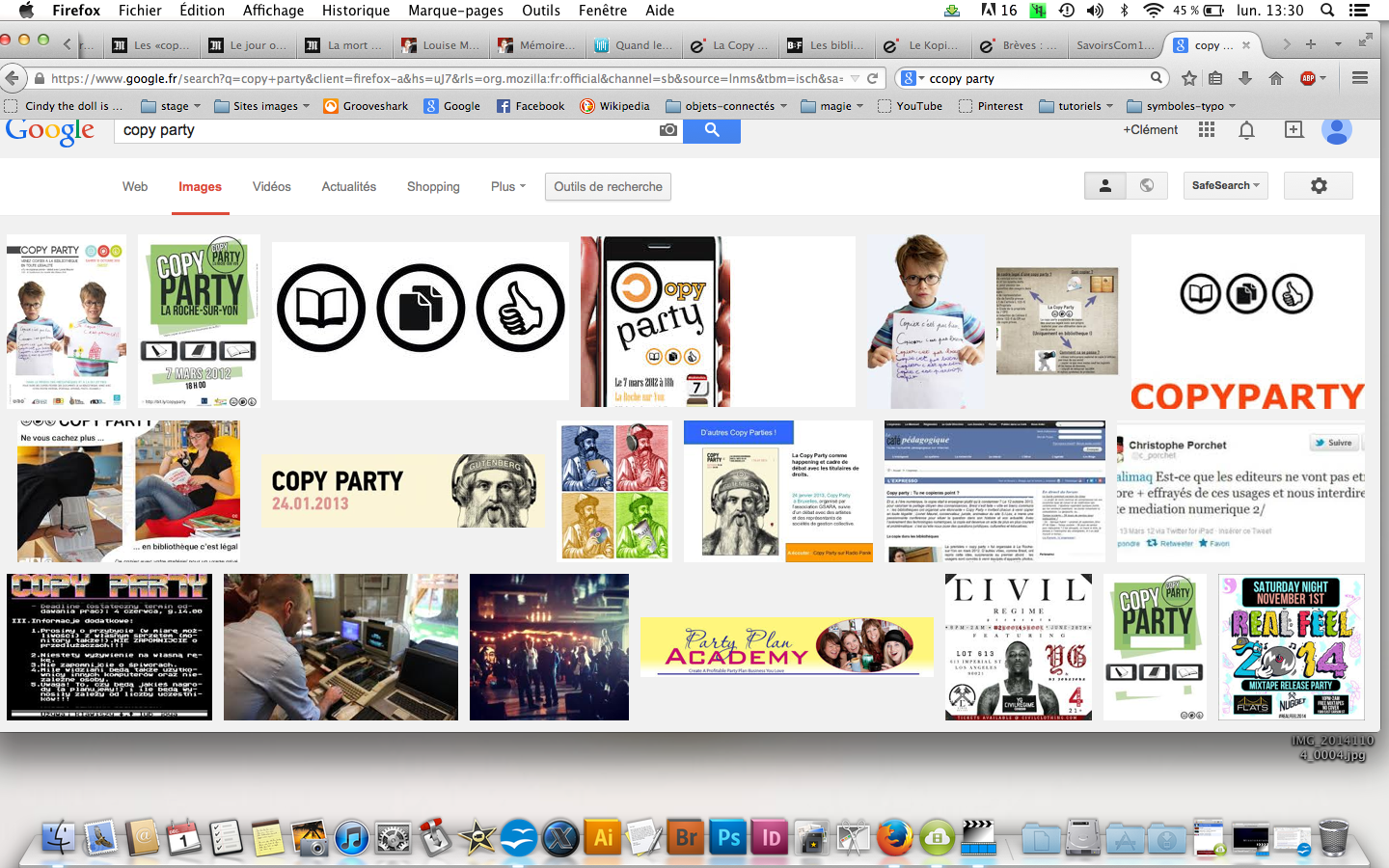Open the Firefox hamburger menu
The width and height of the screenshot is (1389, 868).
[1360, 78]
